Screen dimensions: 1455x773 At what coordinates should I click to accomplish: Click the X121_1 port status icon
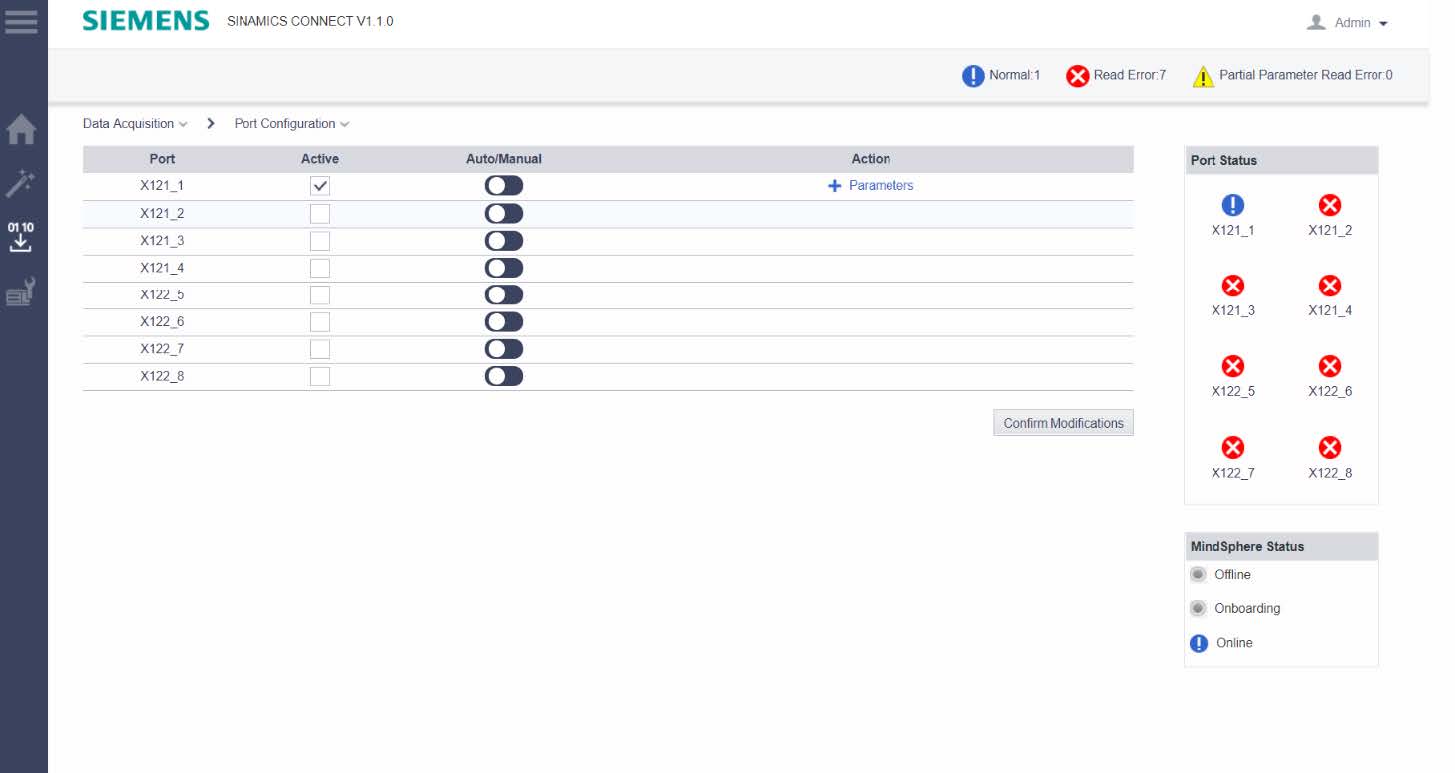coord(1233,205)
